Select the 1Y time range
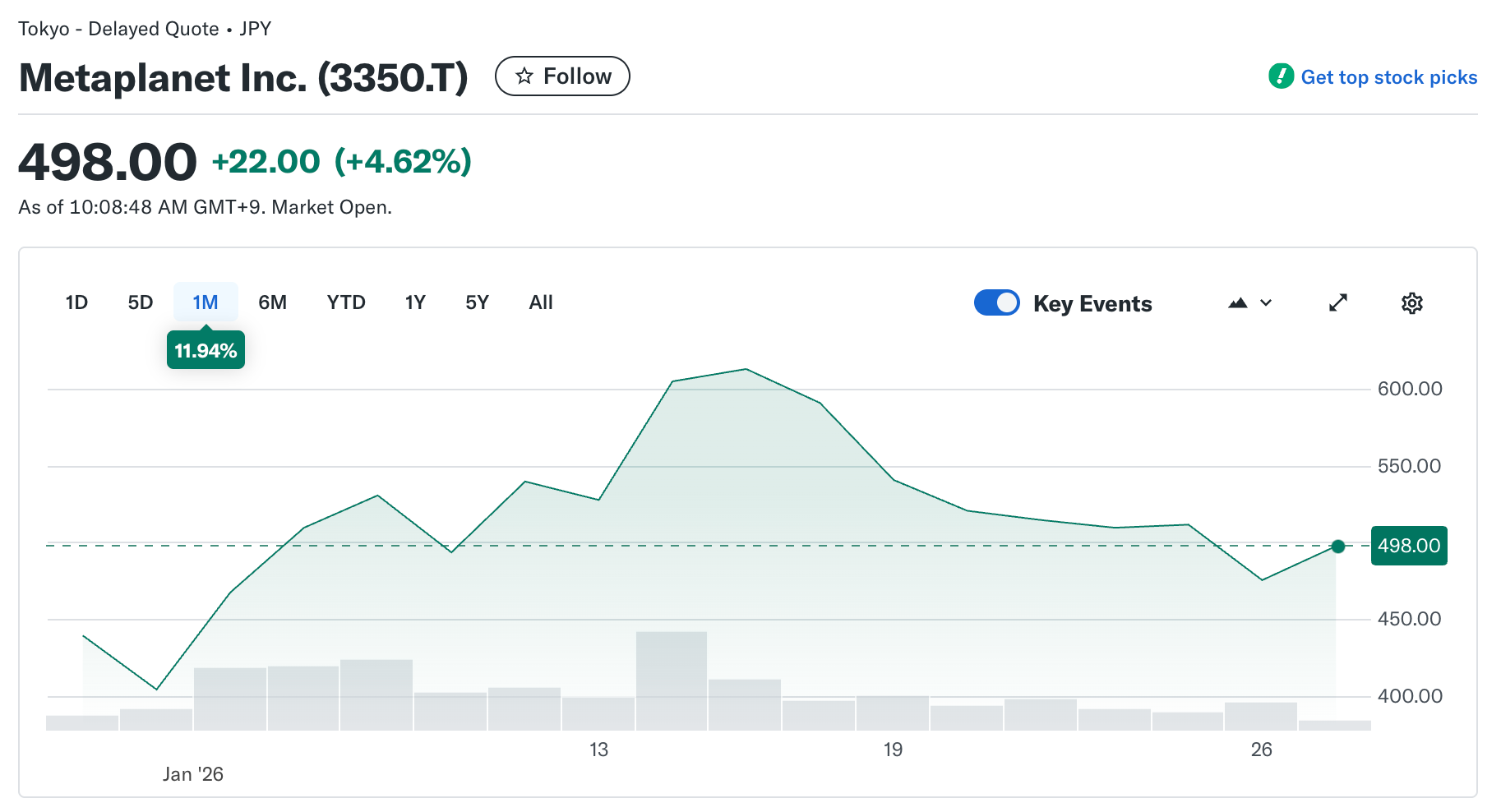Viewport: 1501px width, 812px height. click(415, 302)
